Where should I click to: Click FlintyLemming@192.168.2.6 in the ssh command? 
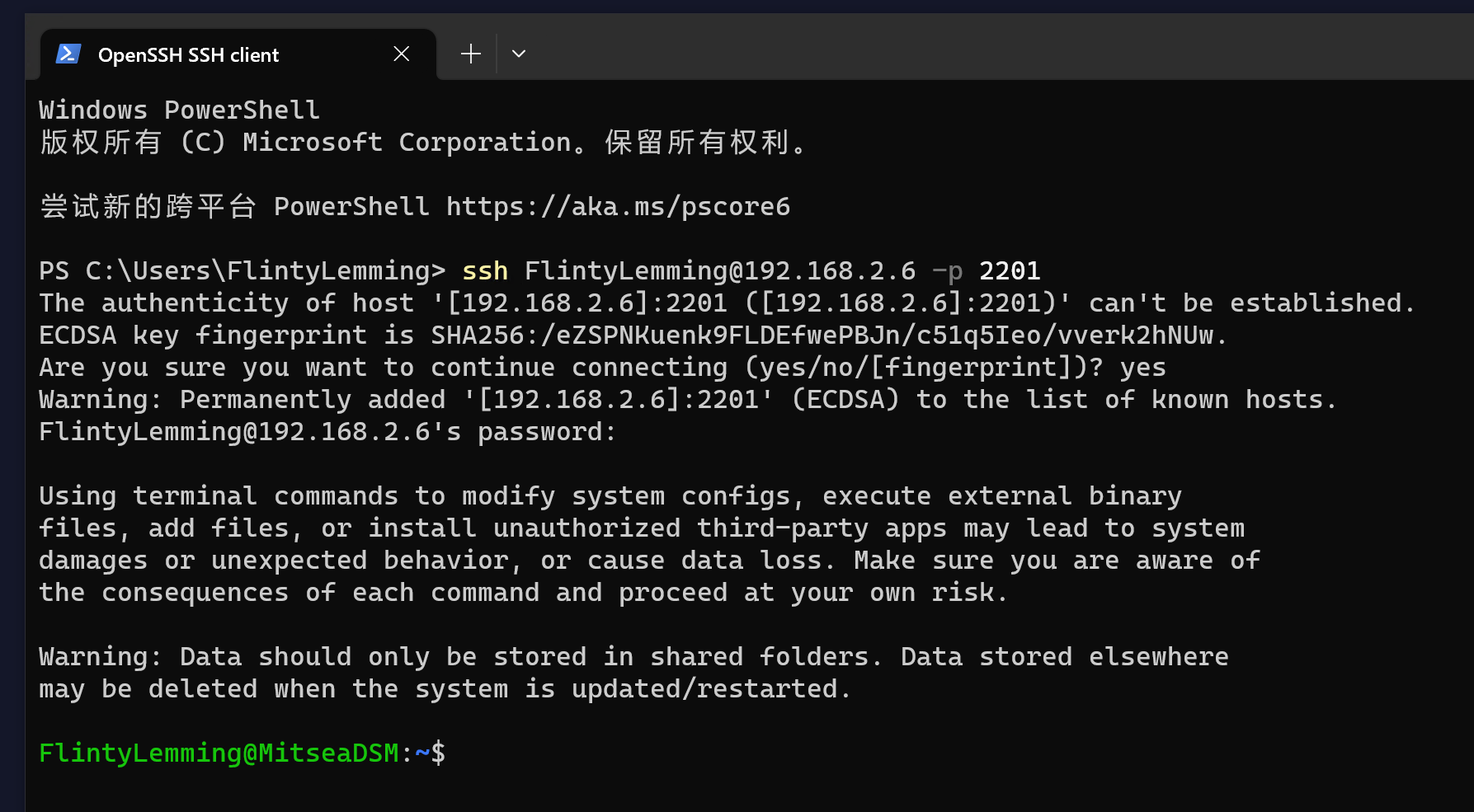[x=720, y=271]
